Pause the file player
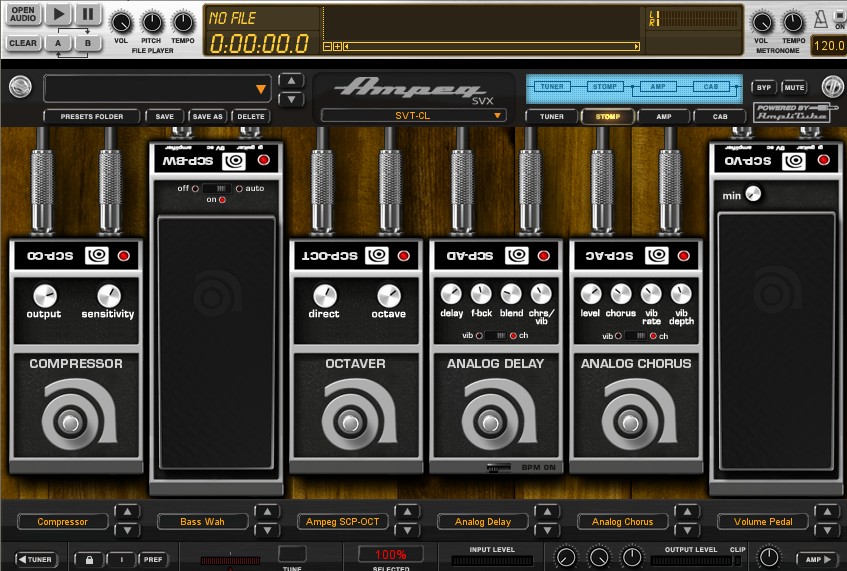 point(88,14)
